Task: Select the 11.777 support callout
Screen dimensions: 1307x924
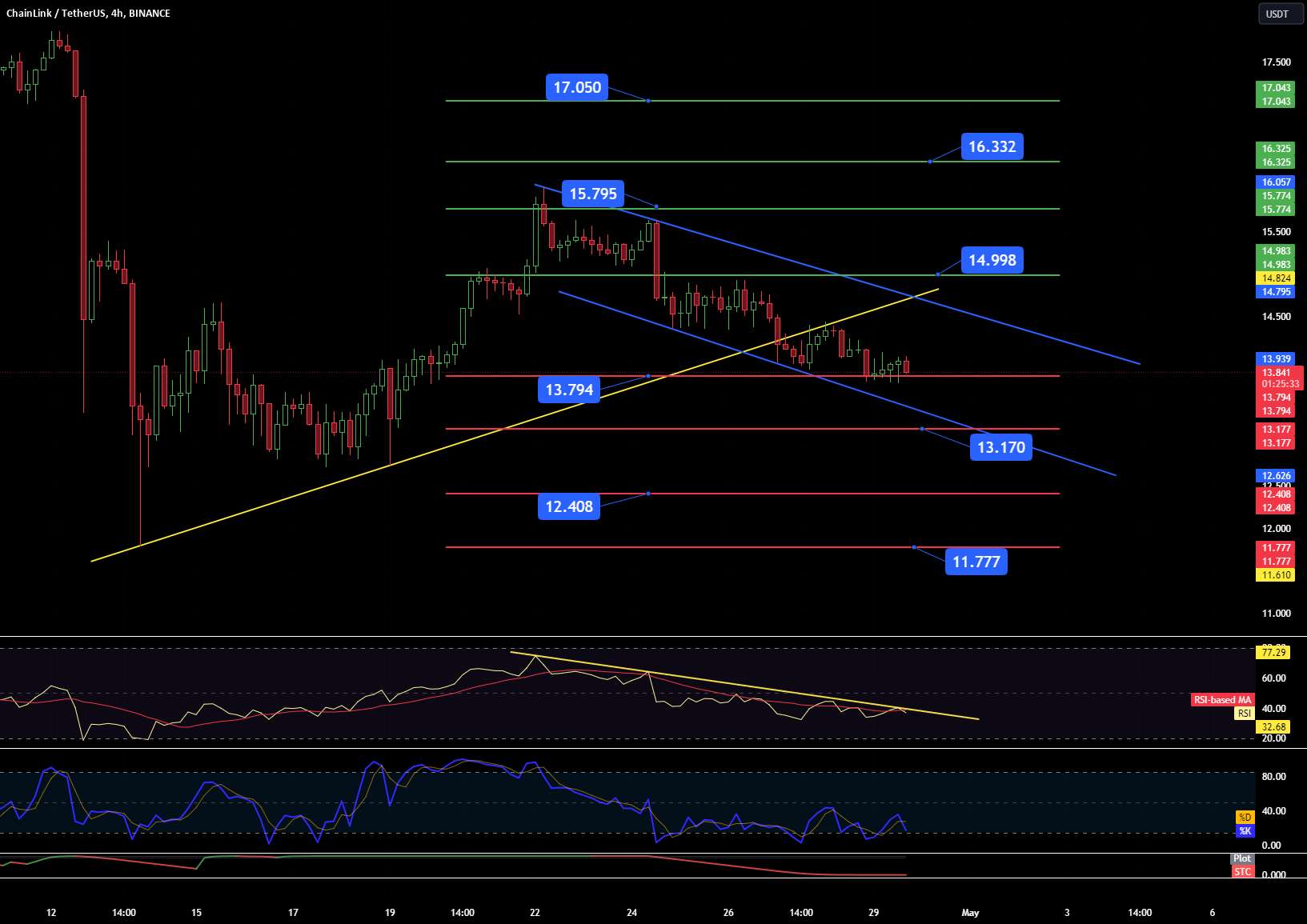Action: tap(976, 562)
